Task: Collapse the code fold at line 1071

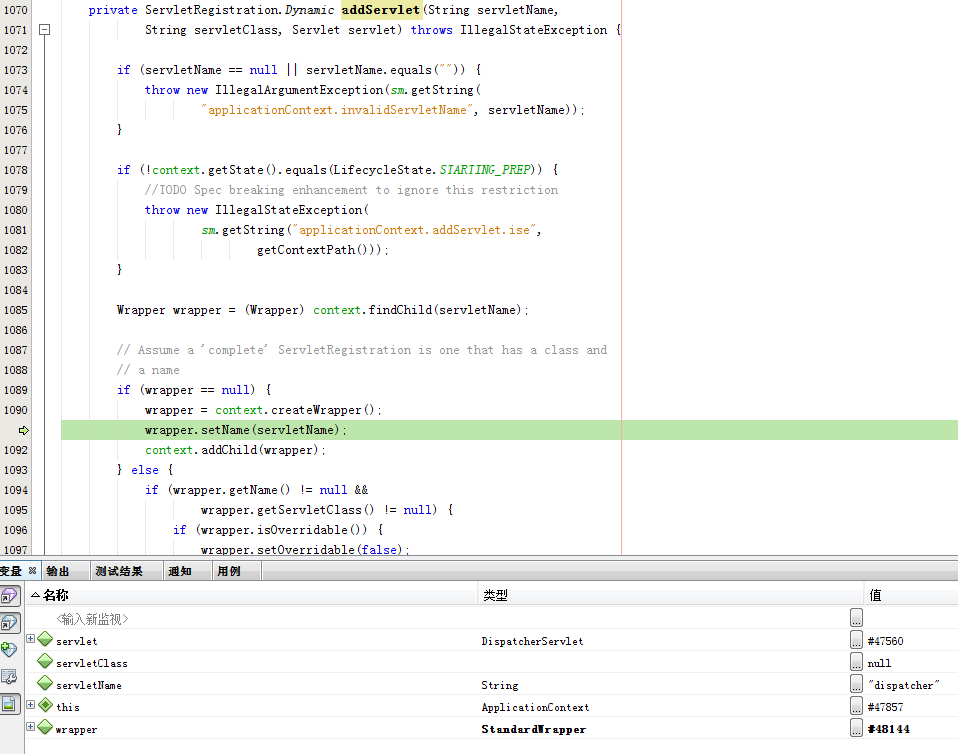Action: (x=45, y=29)
